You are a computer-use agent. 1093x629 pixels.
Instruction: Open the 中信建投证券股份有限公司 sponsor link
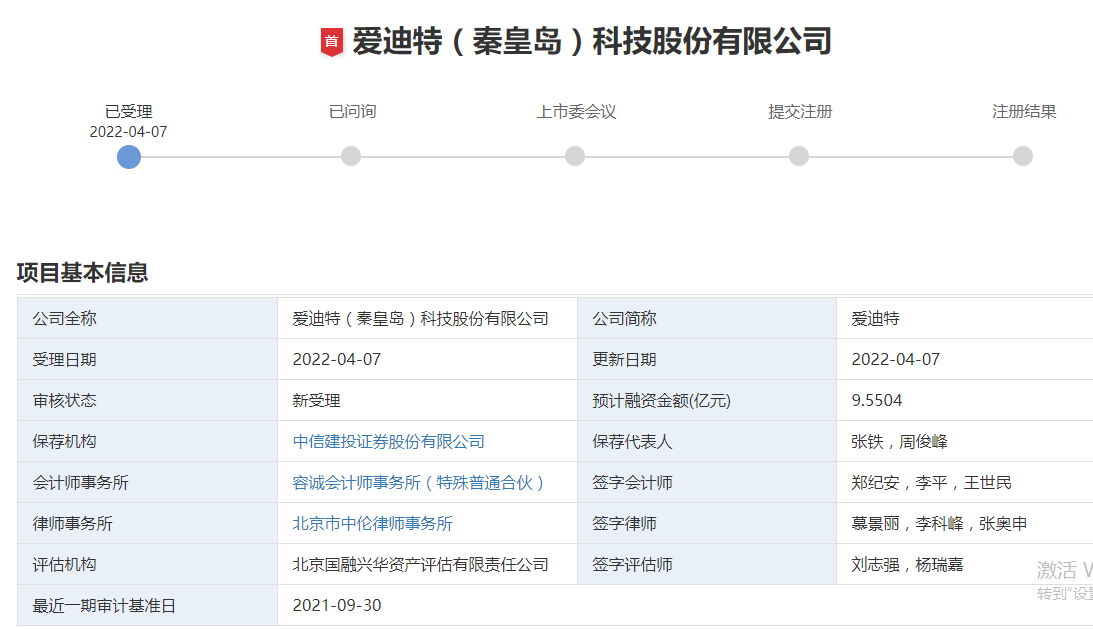click(x=388, y=441)
